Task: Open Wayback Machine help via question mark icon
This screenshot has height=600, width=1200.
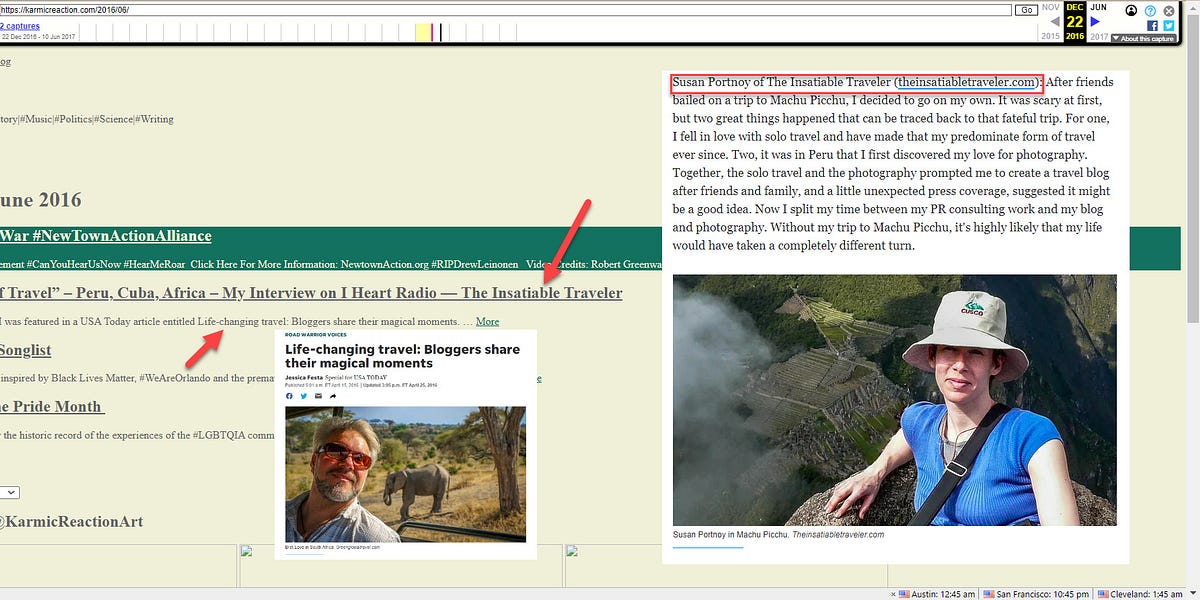Action: (1150, 11)
